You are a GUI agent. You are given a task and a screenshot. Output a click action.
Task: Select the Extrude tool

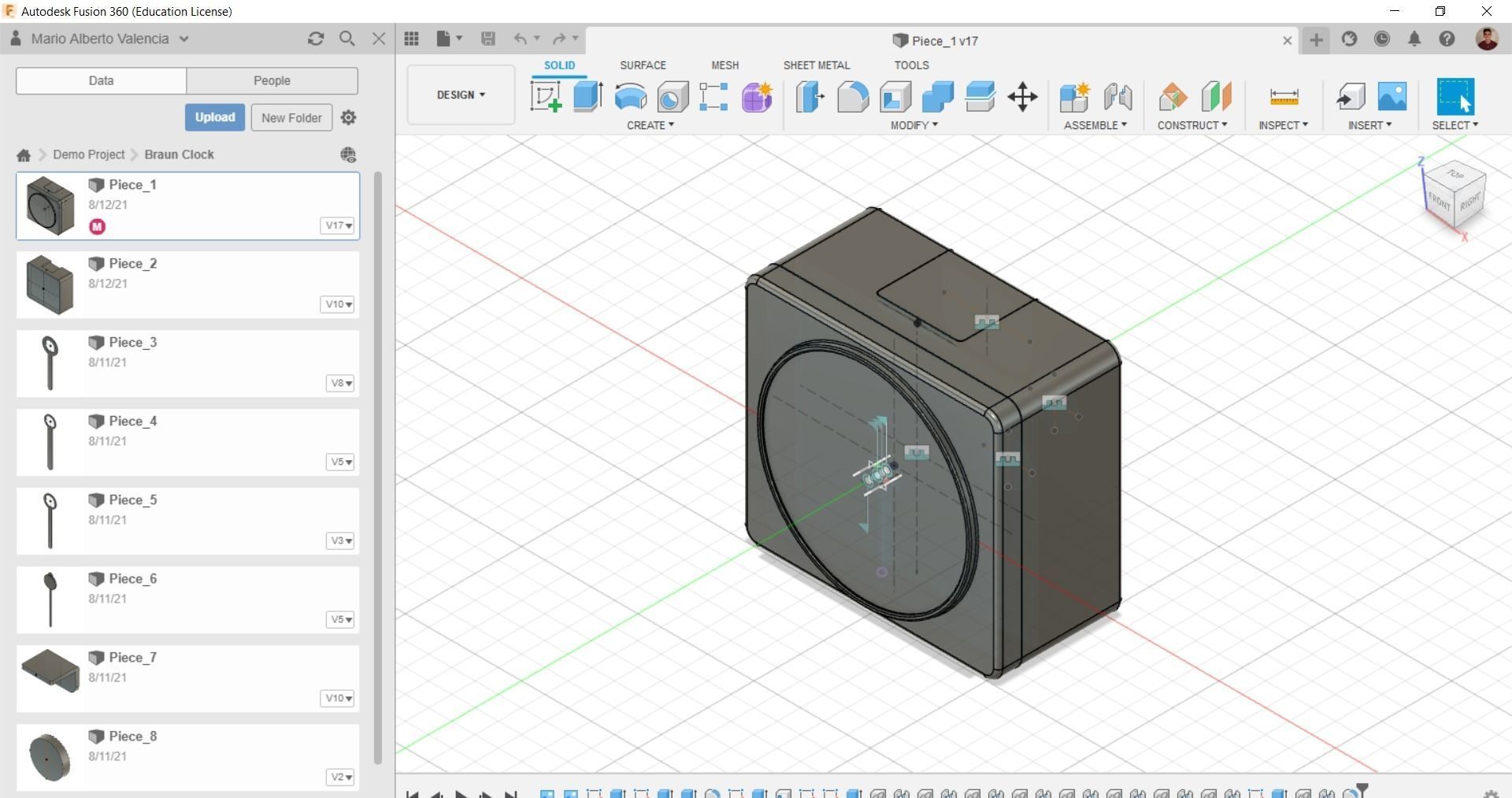(x=588, y=97)
